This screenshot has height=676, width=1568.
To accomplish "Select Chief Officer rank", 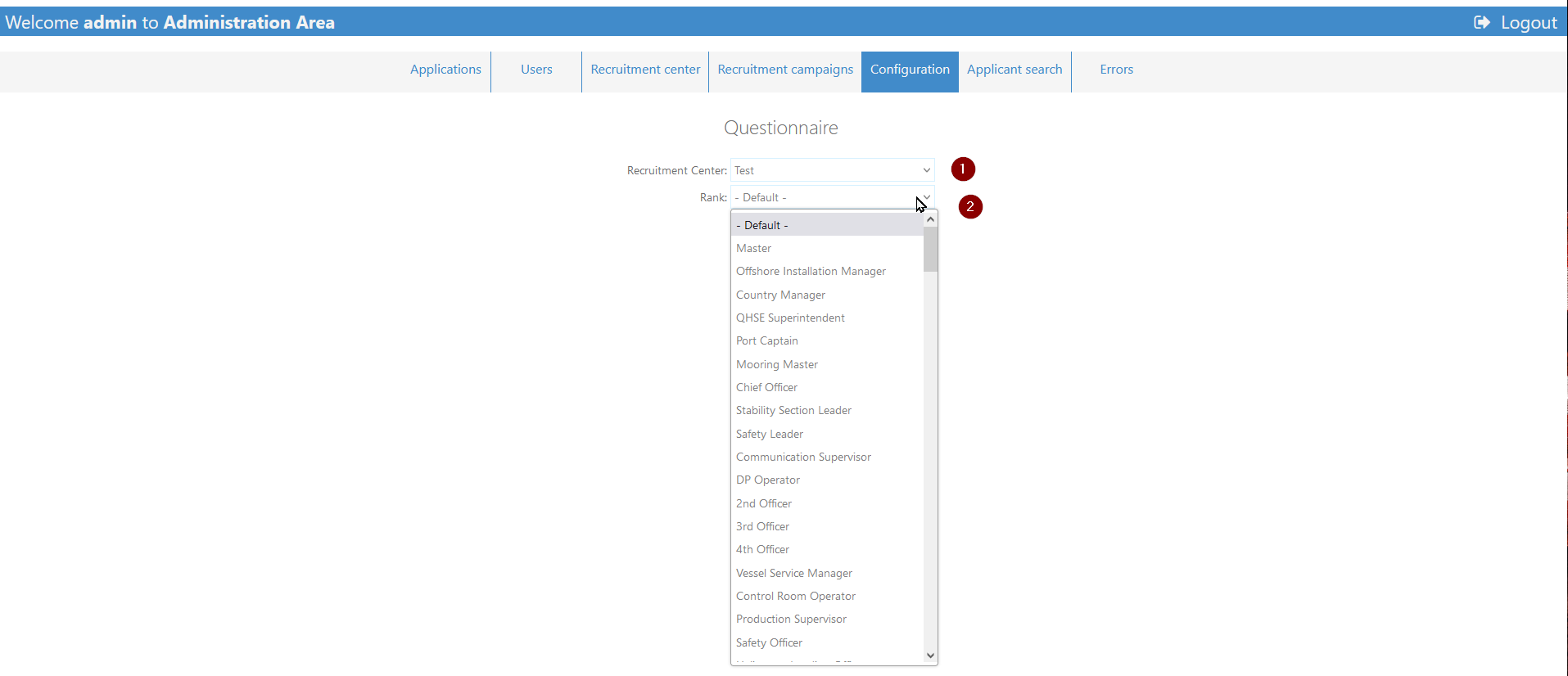I will click(x=827, y=387).
